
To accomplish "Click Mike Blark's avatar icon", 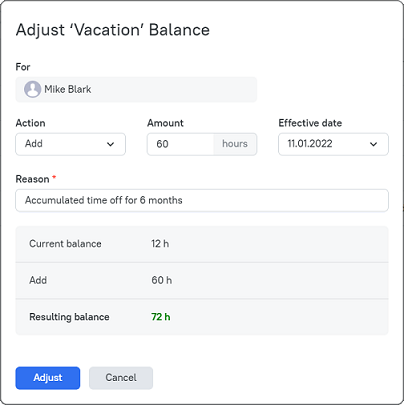I will [32, 89].
